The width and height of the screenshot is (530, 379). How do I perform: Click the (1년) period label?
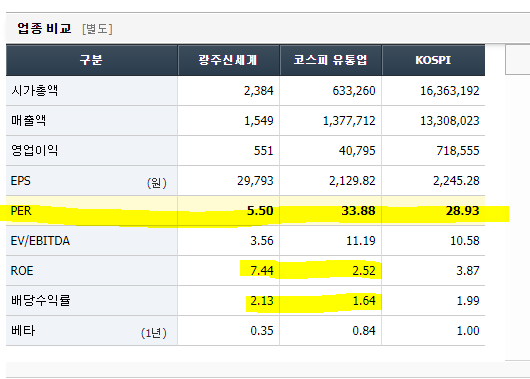154,333
